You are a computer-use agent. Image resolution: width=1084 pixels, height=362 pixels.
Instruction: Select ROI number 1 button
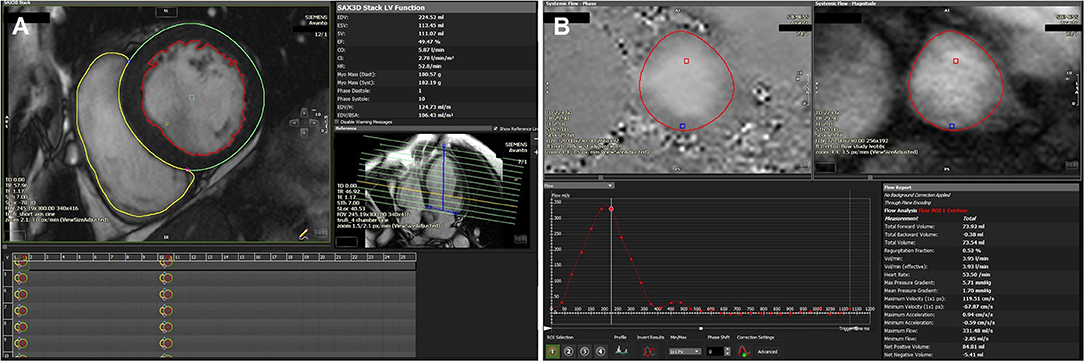[552, 352]
